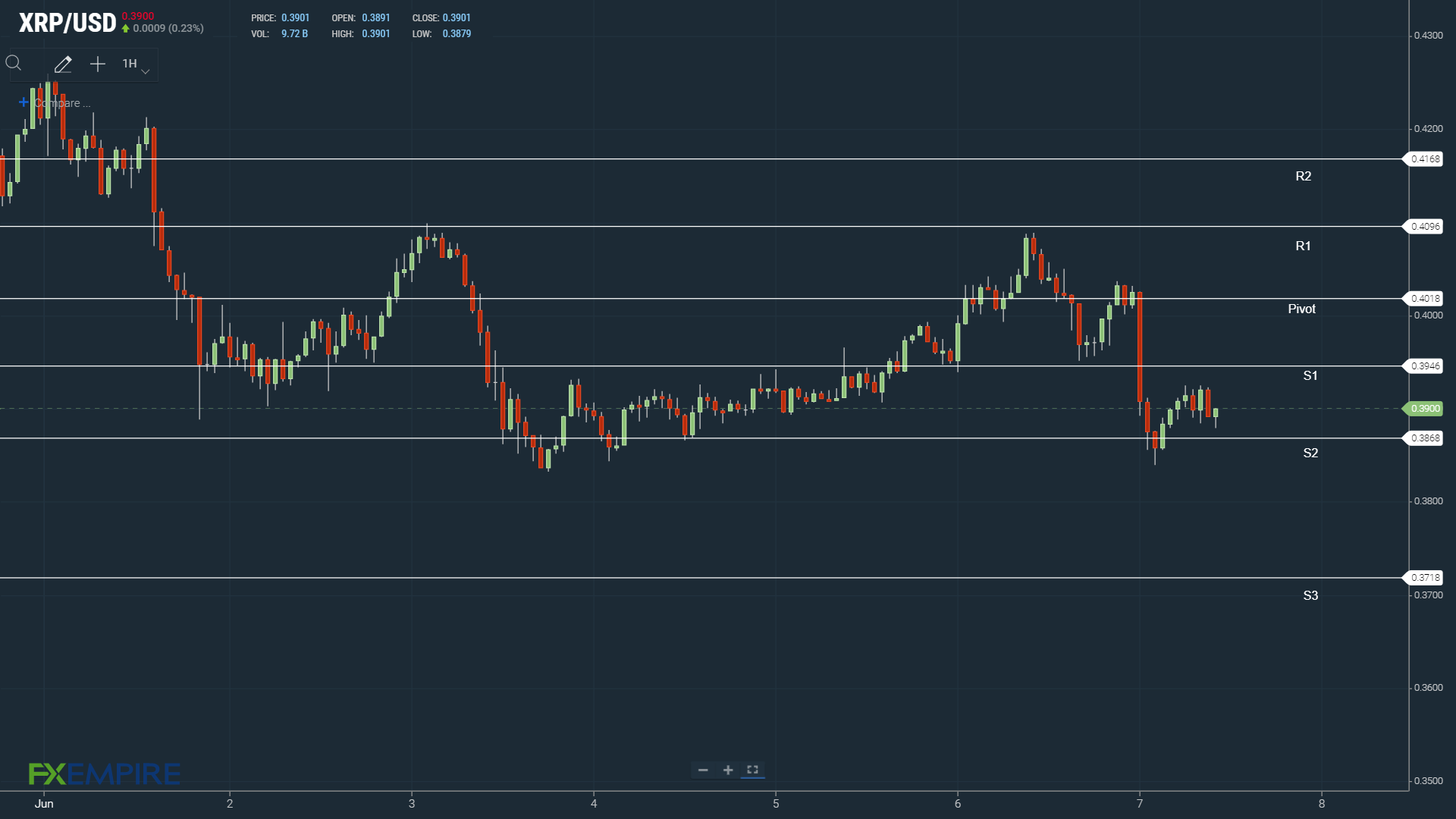
Task: Open the 1H timeframe dropdown
Action: 136,64
